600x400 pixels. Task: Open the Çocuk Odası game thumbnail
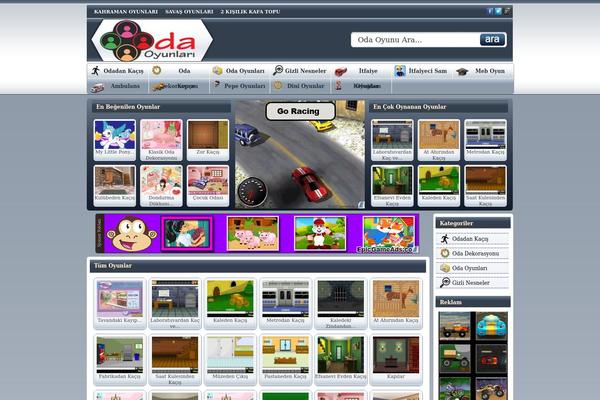point(208,181)
